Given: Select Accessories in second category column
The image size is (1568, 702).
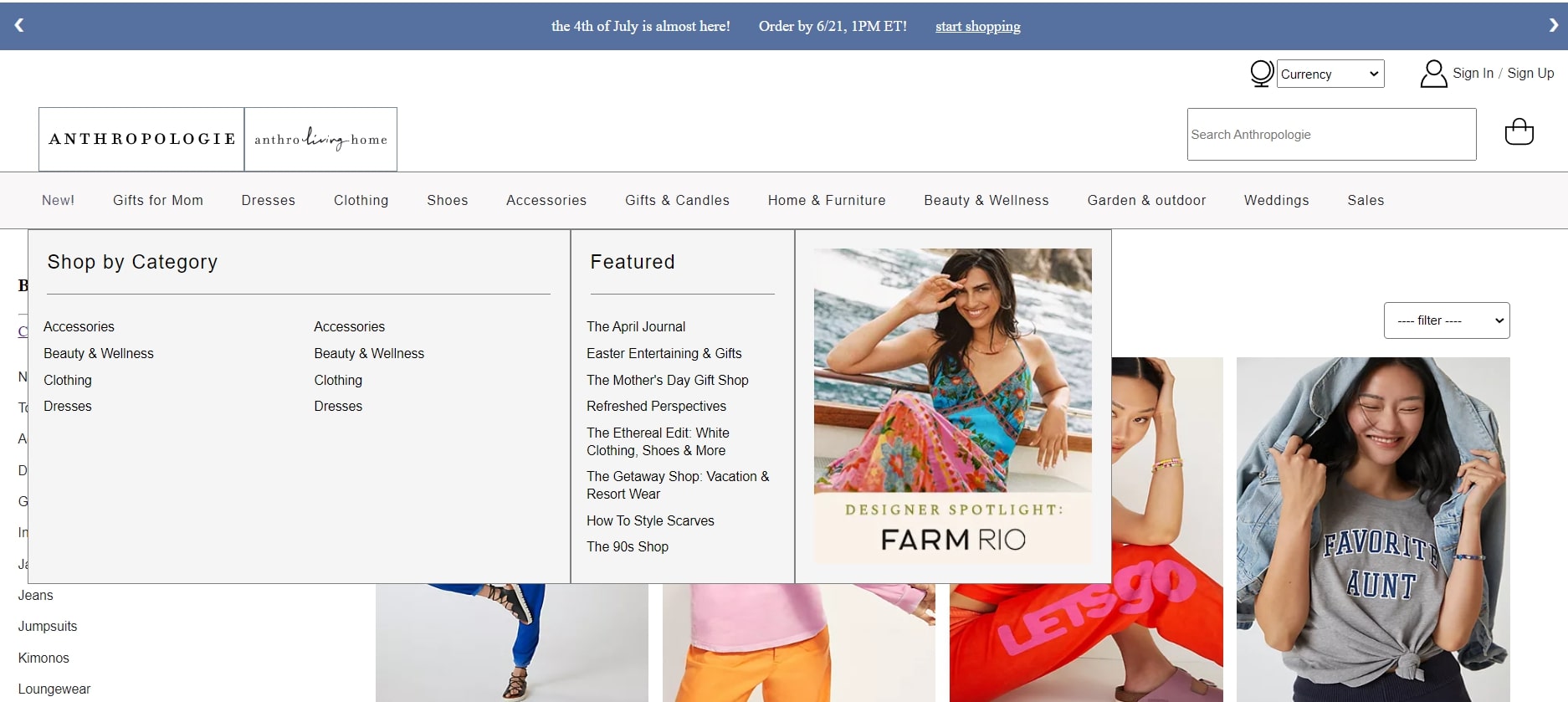Looking at the screenshot, I should pos(350,326).
